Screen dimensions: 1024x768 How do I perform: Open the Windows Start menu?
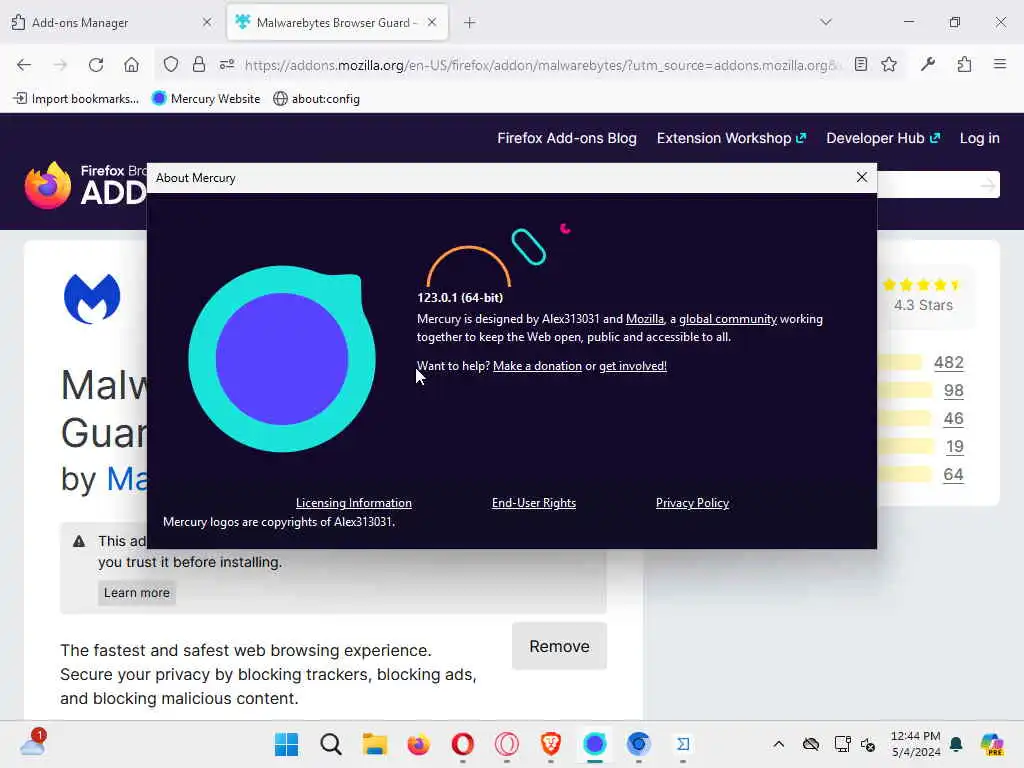click(x=286, y=744)
